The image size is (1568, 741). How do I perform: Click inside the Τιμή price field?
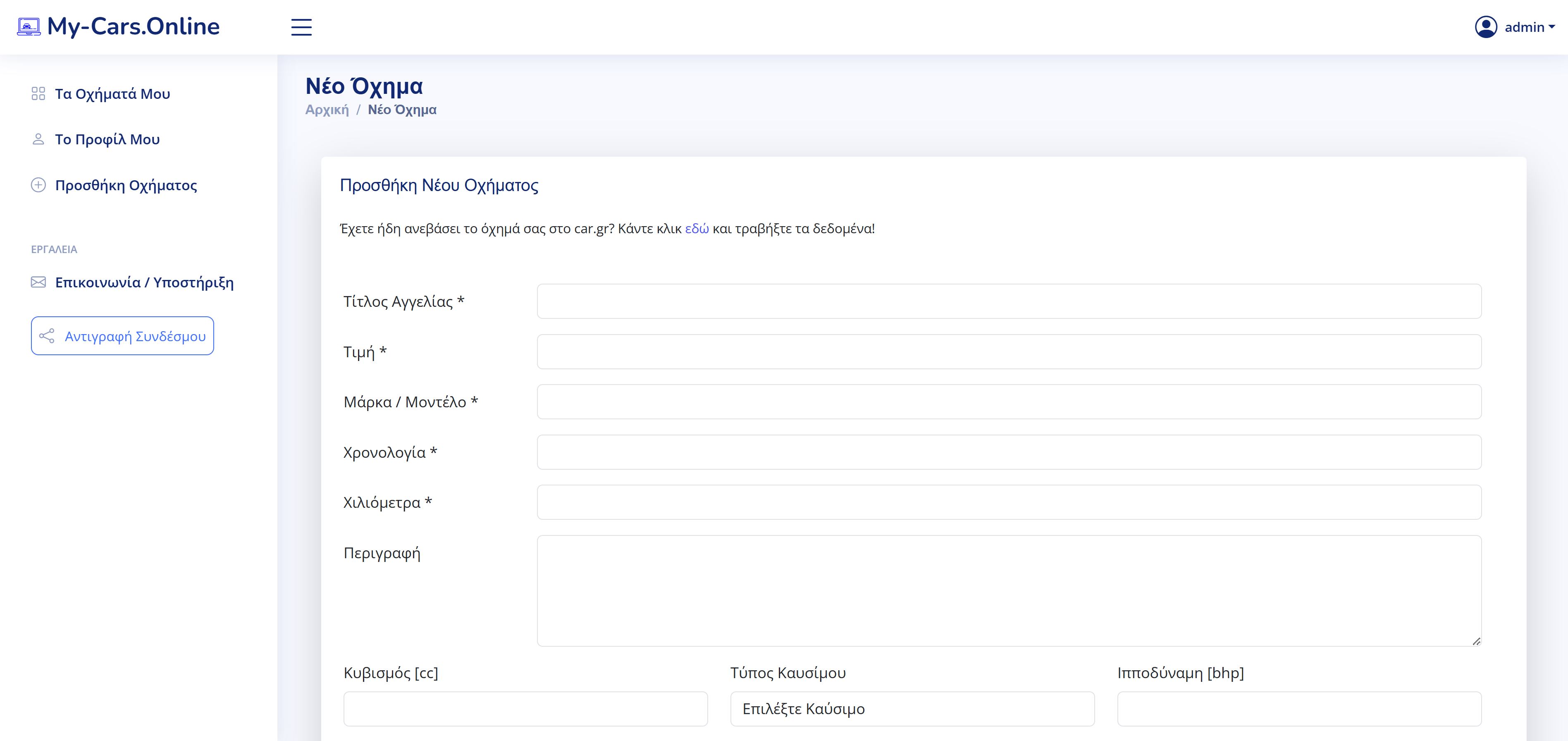click(x=1009, y=352)
